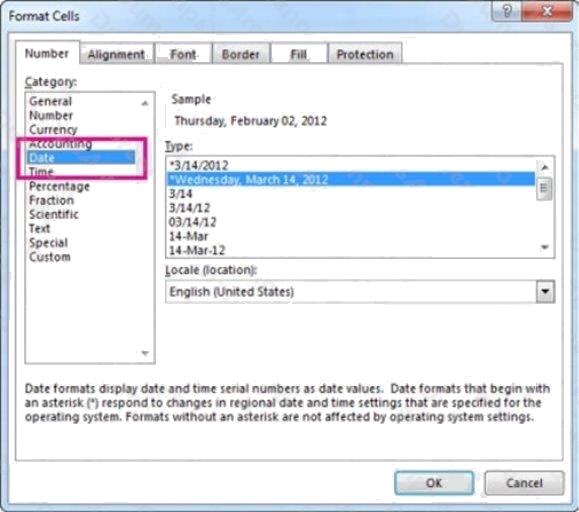Click the OK button
This screenshot has width=579, height=512.
click(434, 483)
